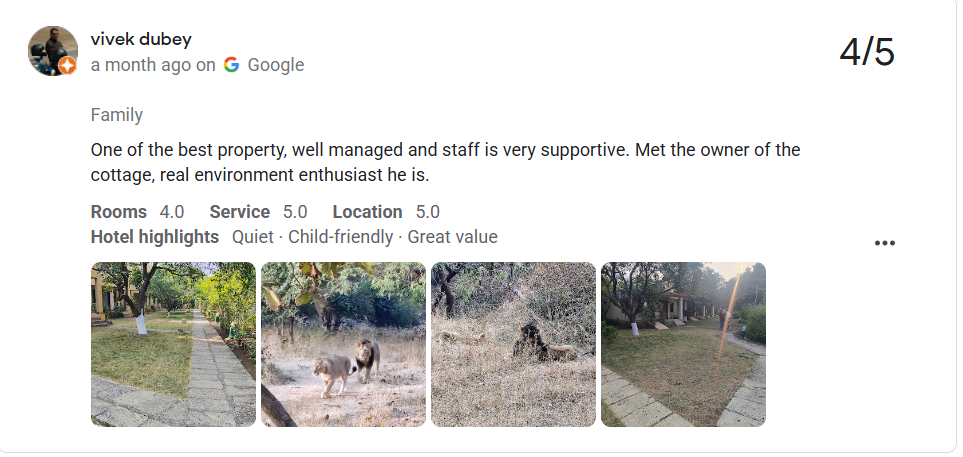Click the Location 5.0 rating
Image resolution: width=963 pixels, height=457 pixels.
point(386,212)
